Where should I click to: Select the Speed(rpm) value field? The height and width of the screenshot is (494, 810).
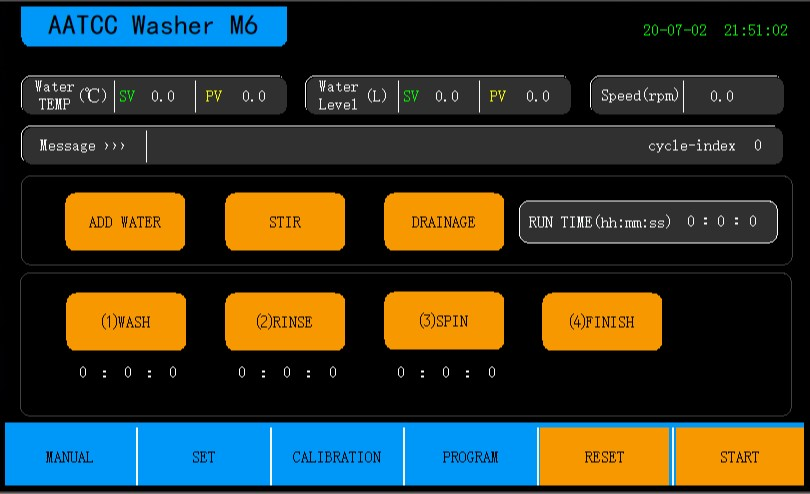click(722, 96)
